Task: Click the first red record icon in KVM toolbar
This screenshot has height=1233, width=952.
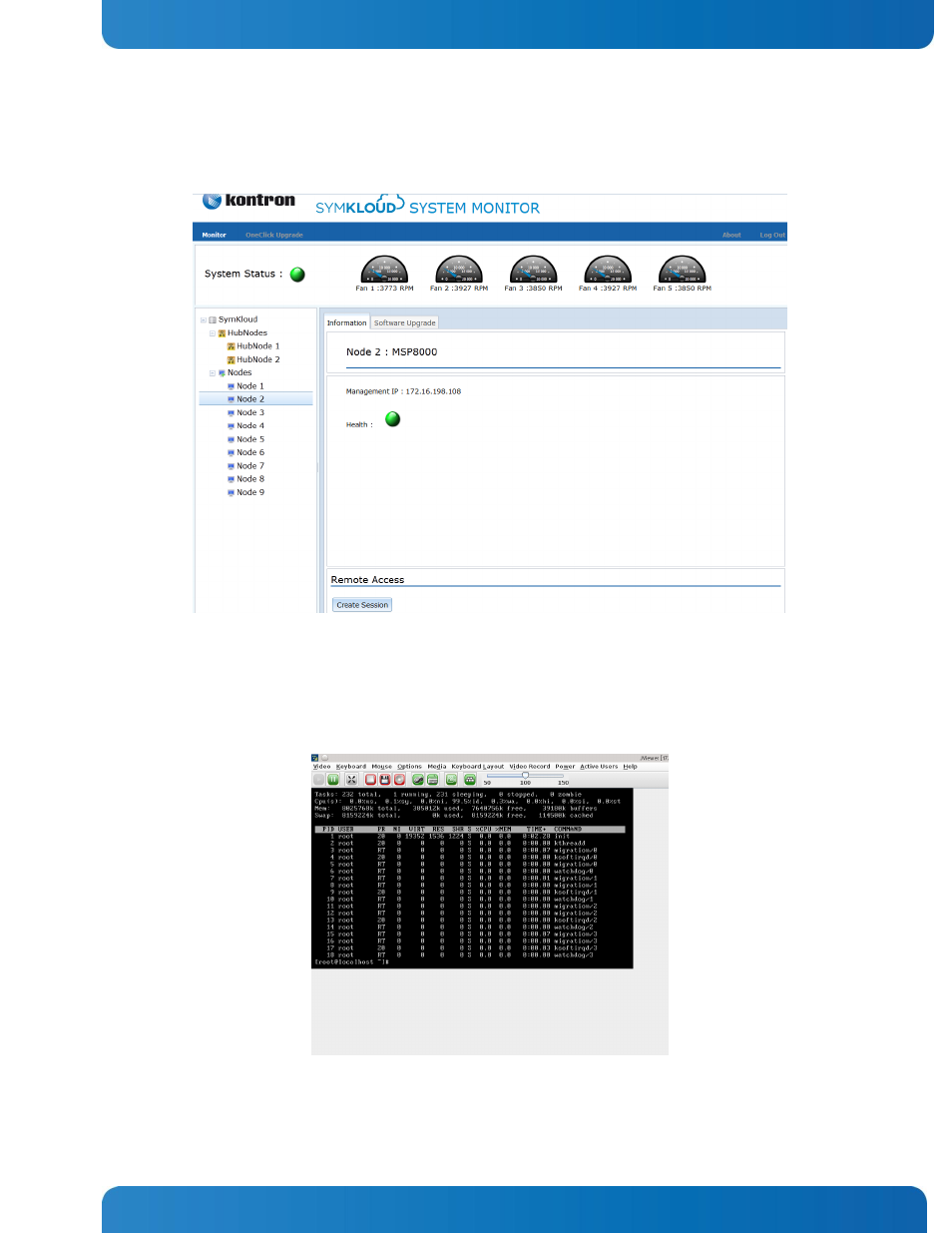Action: (x=370, y=780)
